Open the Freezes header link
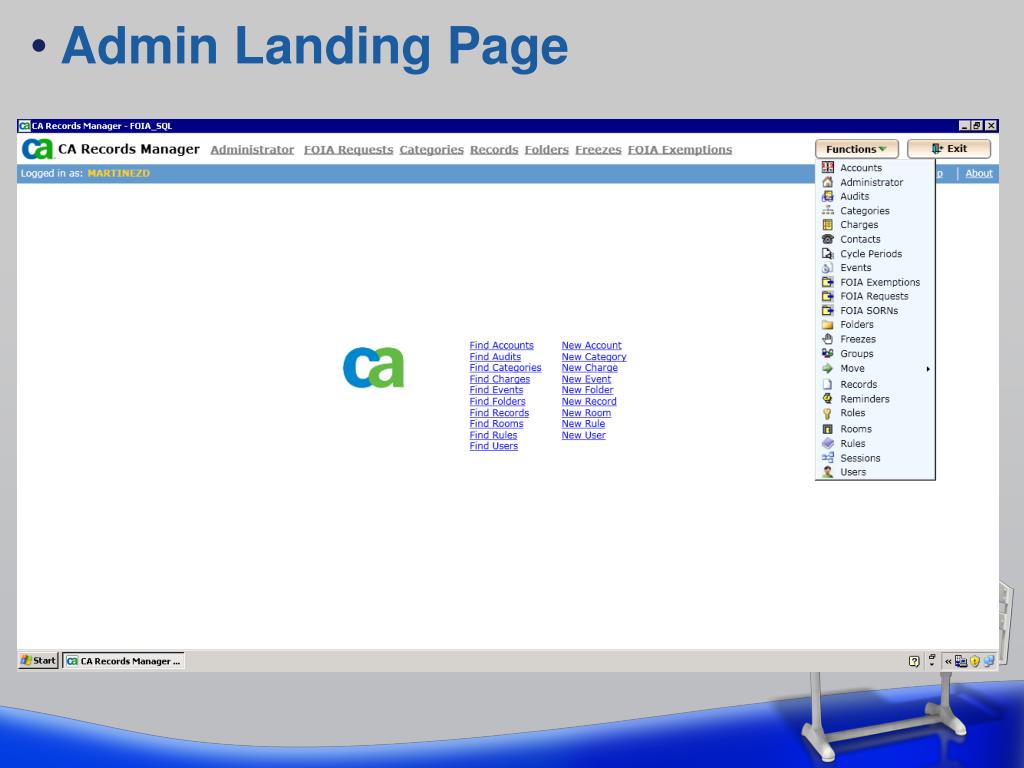The image size is (1024, 768). click(x=598, y=150)
